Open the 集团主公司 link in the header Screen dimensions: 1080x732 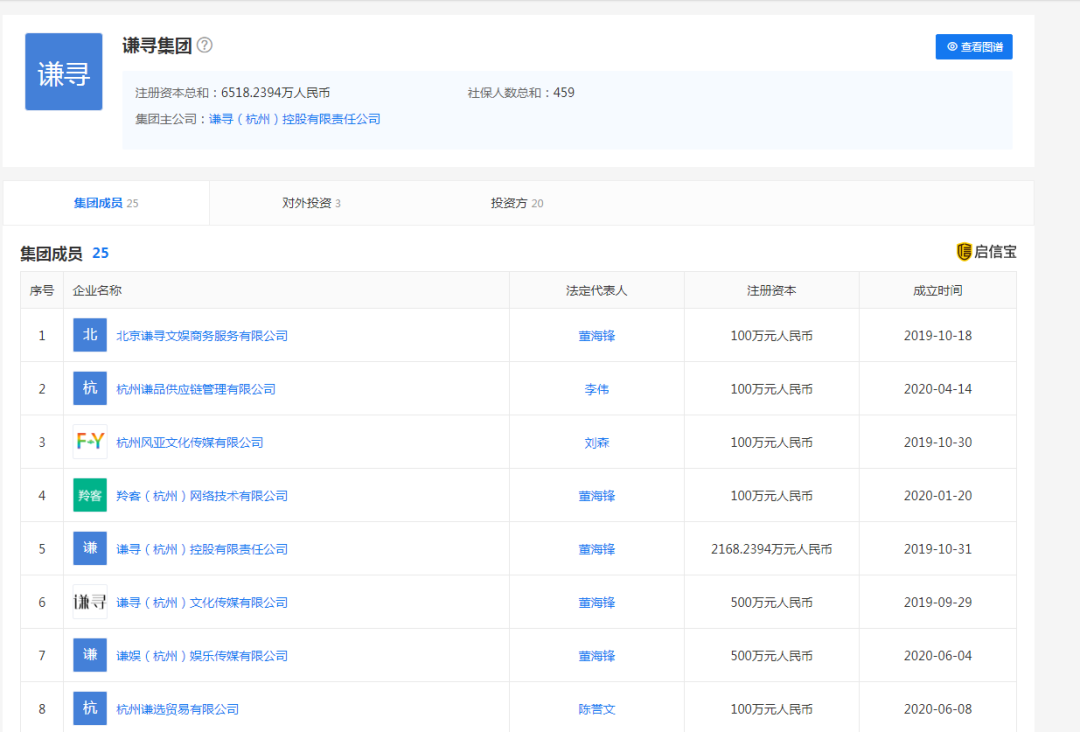295,119
